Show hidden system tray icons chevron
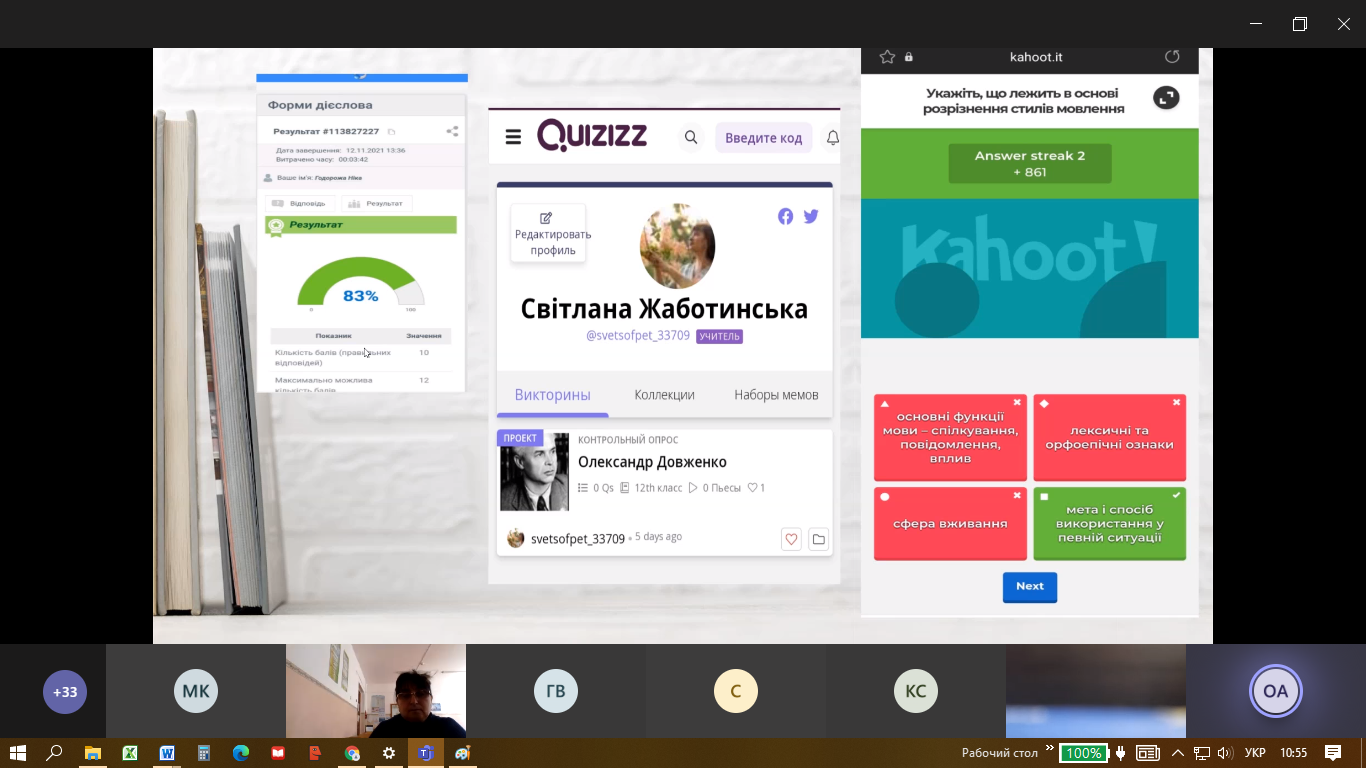Viewport: 1366px width, 768px height. pyautogui.click(x=1178, y=753)
